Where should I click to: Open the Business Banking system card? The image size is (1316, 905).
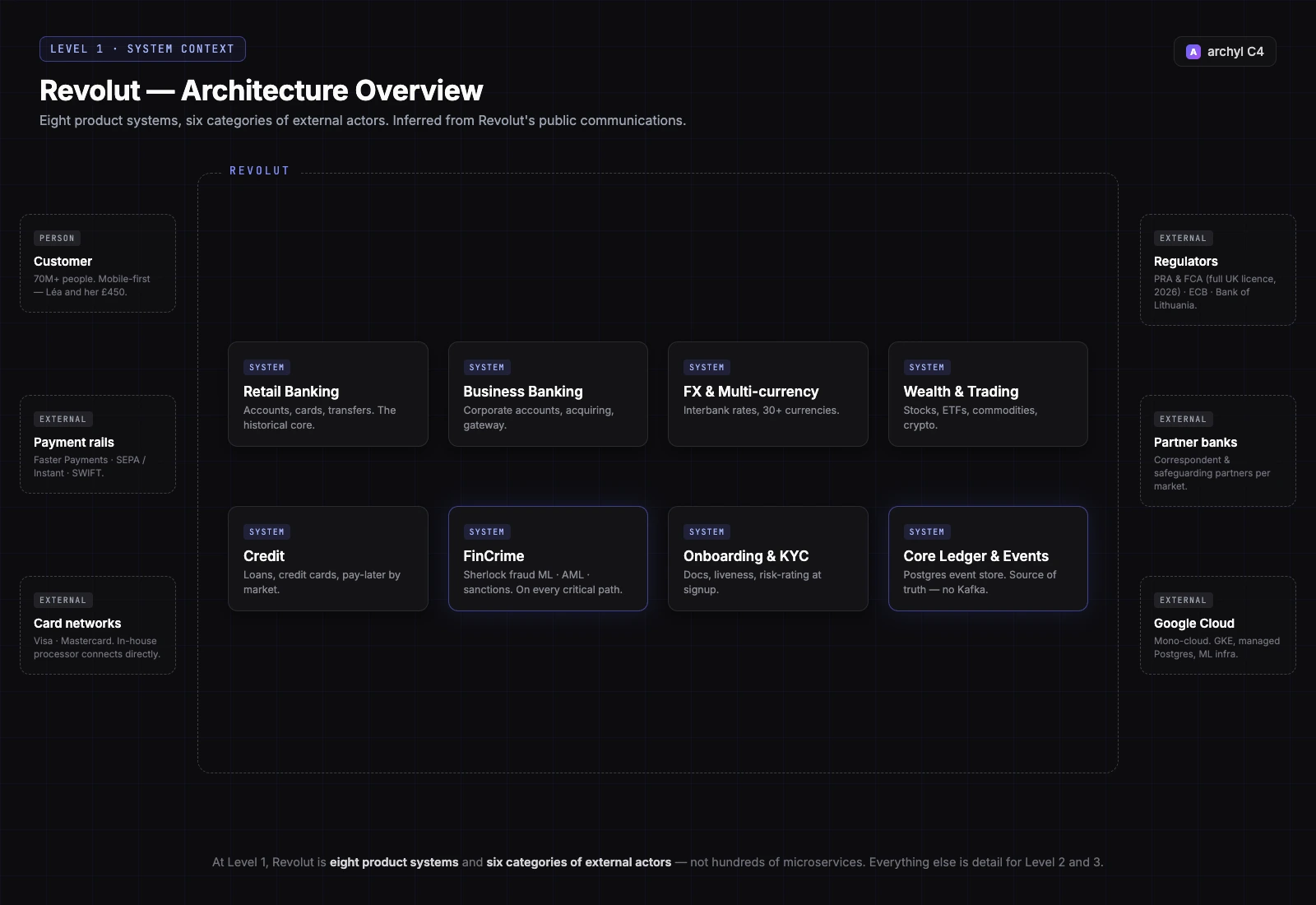pos(548,394)
